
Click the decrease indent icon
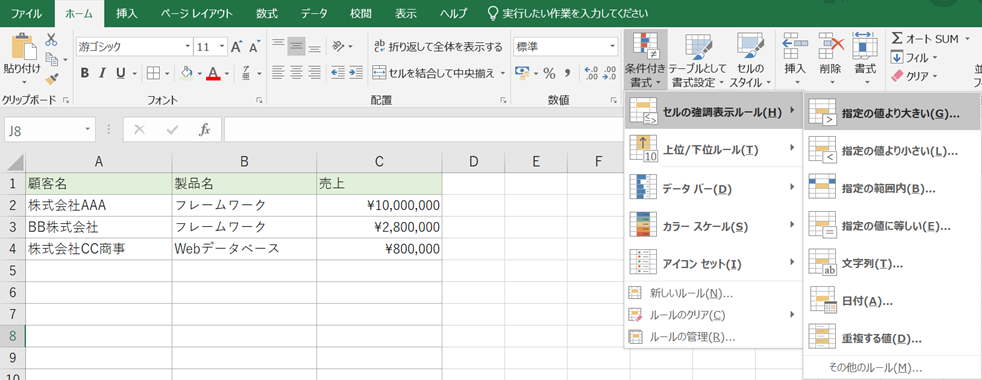(338, 72)
